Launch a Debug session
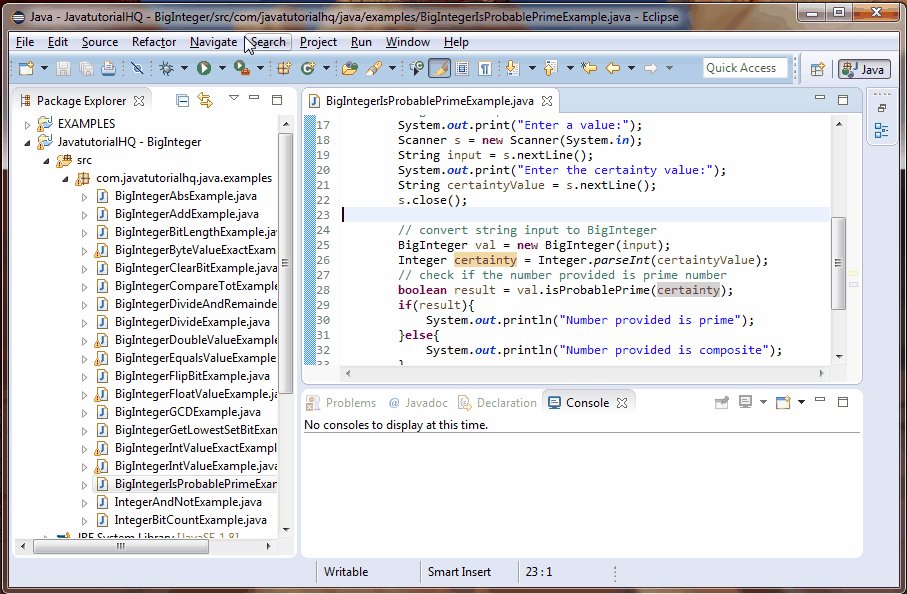Image resolution: width=907 pixels, height=594 pixels. pos(165,68)
